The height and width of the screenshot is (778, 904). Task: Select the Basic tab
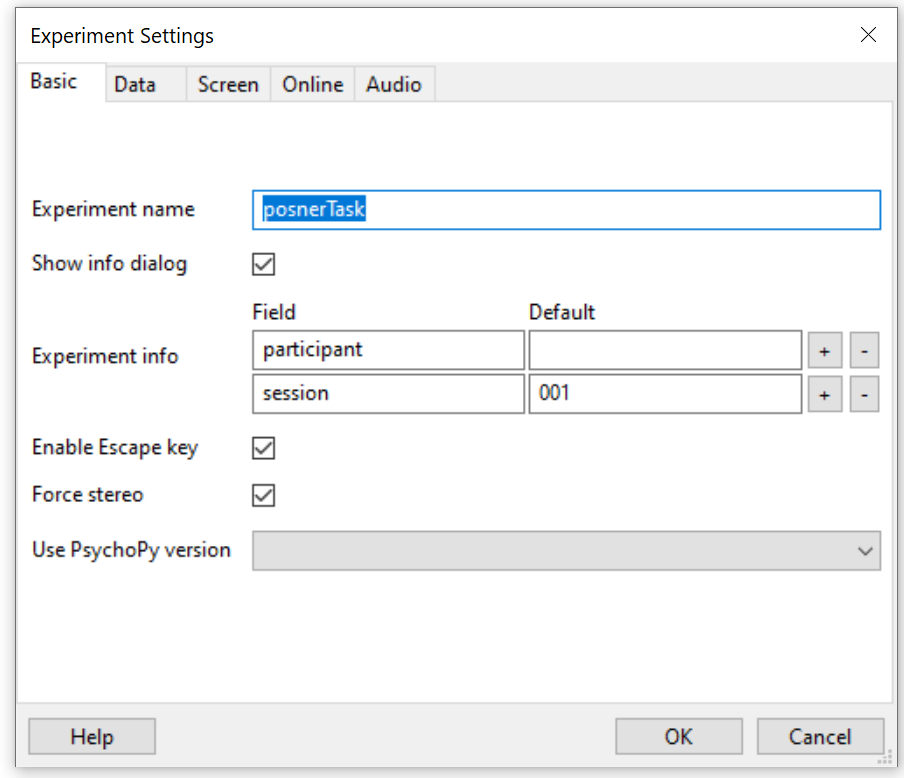(54, 82)
